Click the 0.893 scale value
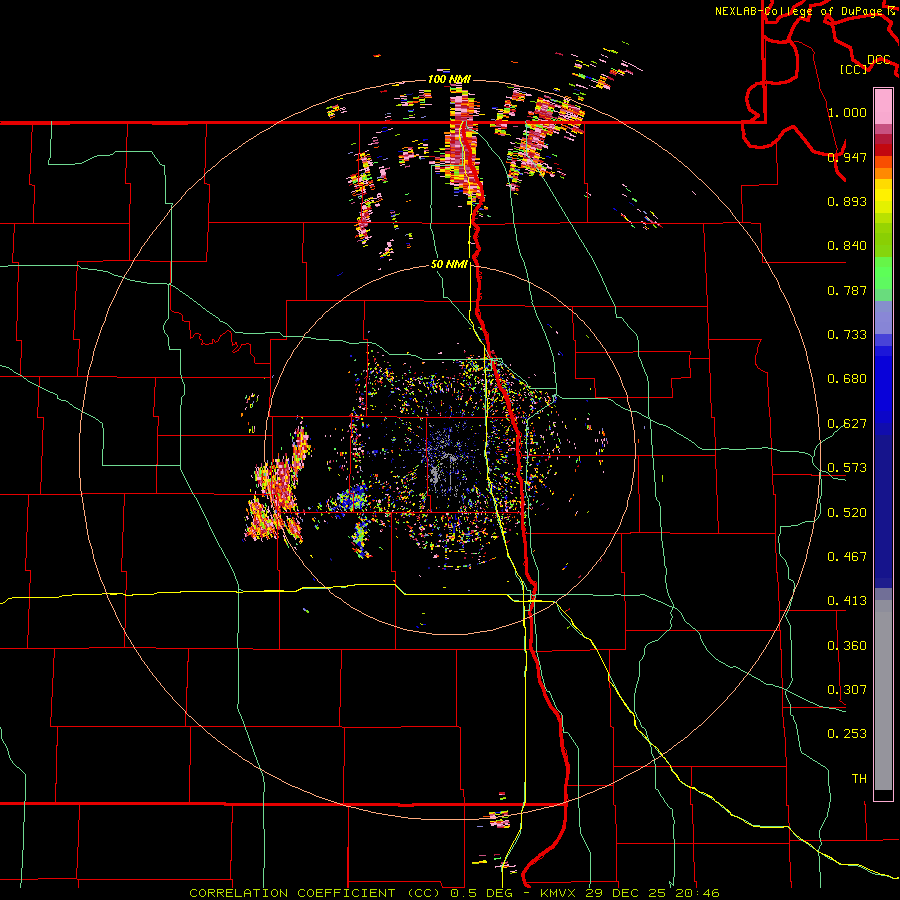The width and height of the screenshot is (900, 900). coord(847,201)
